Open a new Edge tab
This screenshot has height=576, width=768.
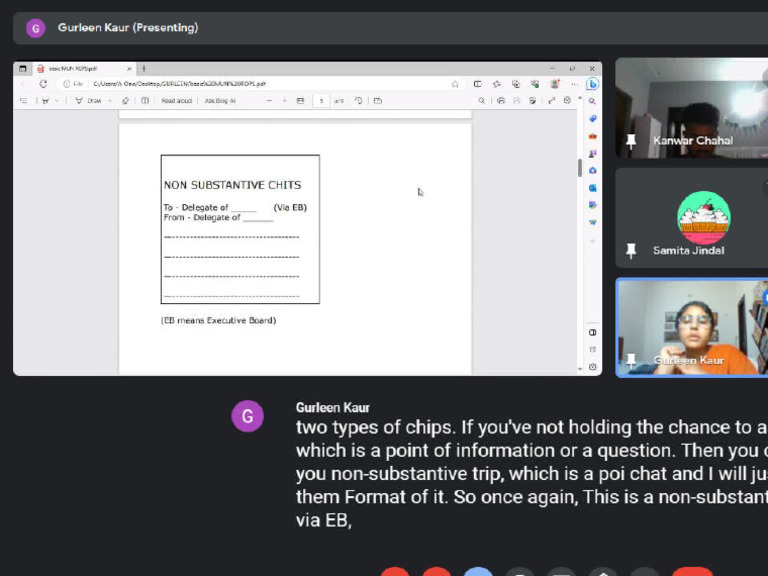(x=144, y=69)
